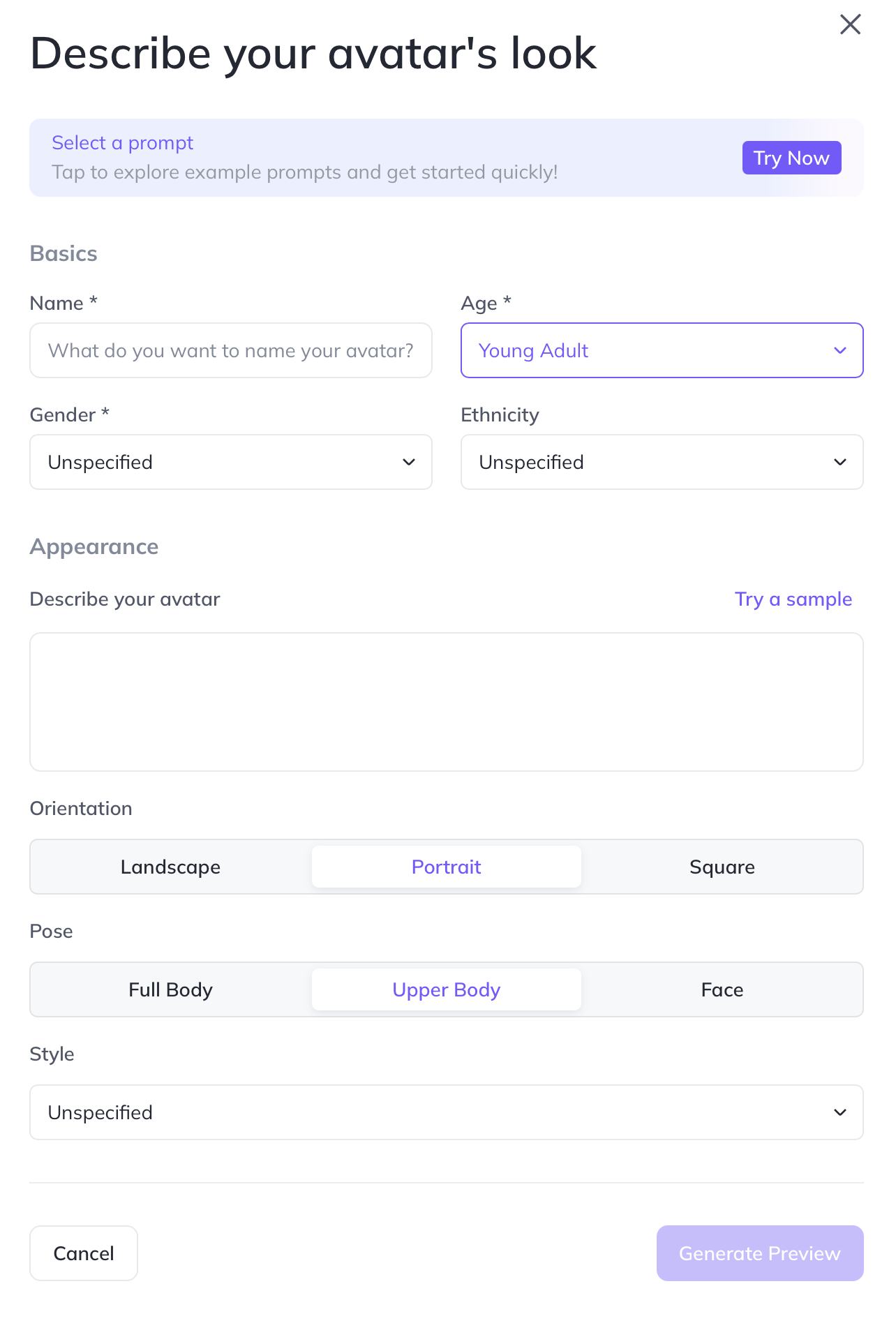The width and height of the screenshot is (896, 1323).
Task: Expand the Gender dropdown
Action: point(216,462)
